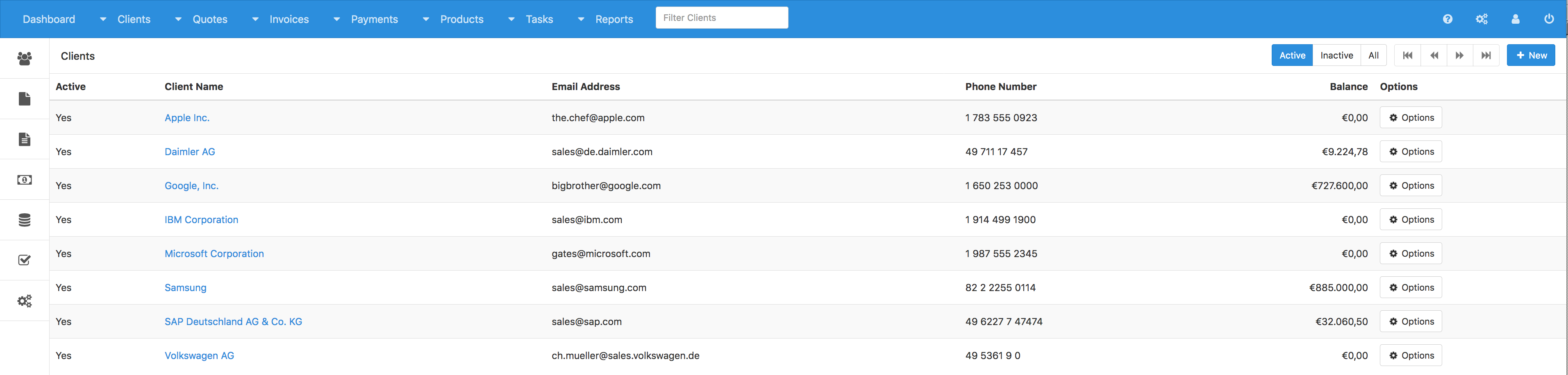Open the Clients top menu item
This screenshot has width=1568, height=375.
134,20
